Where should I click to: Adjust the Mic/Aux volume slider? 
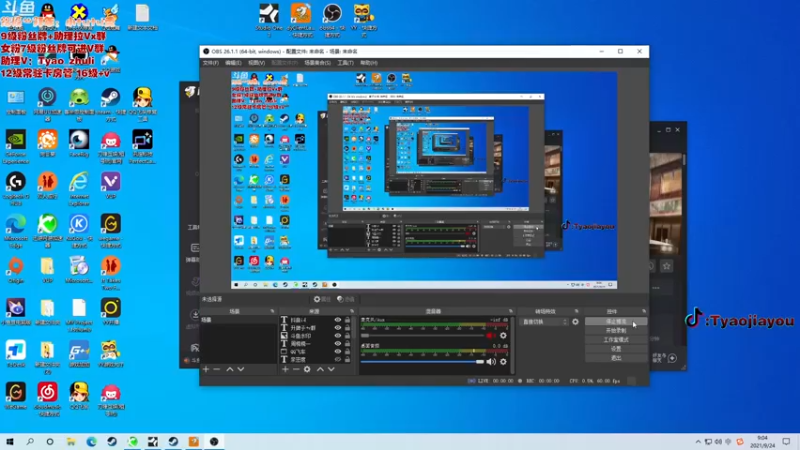(x=422, y=336)
